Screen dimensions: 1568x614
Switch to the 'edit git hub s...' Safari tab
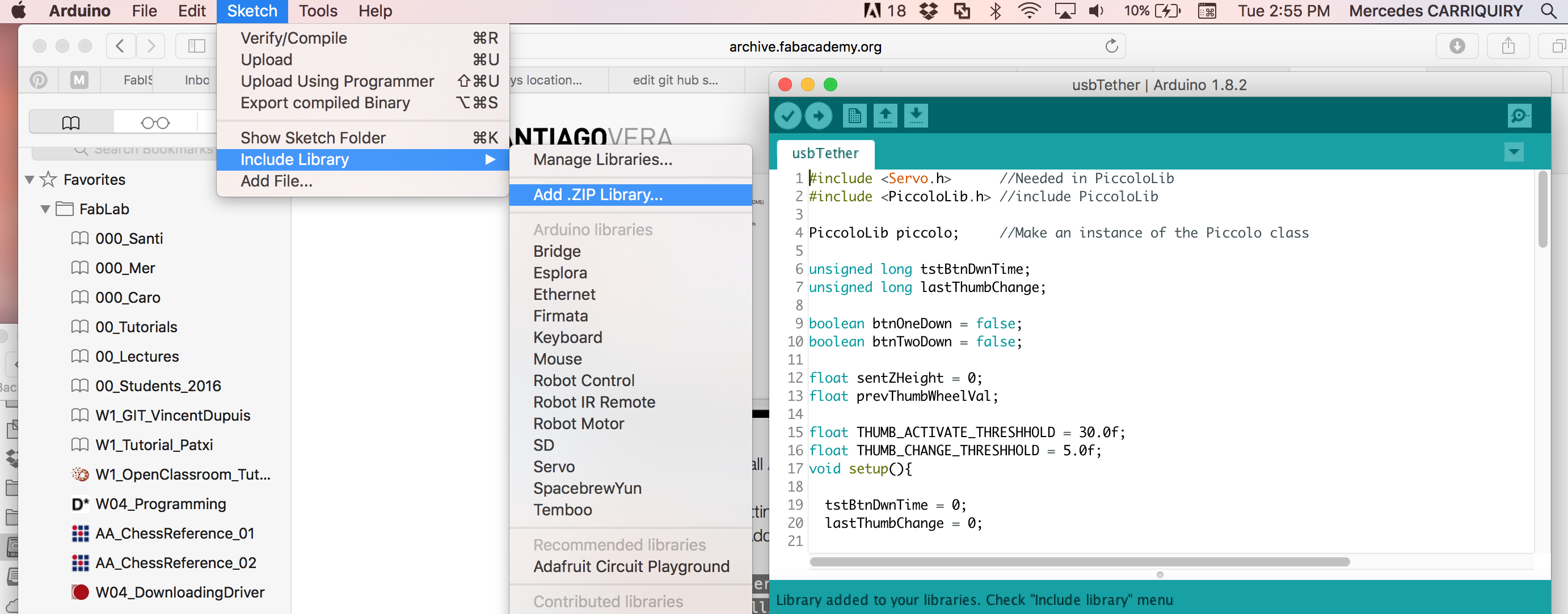tap(676, 80)
